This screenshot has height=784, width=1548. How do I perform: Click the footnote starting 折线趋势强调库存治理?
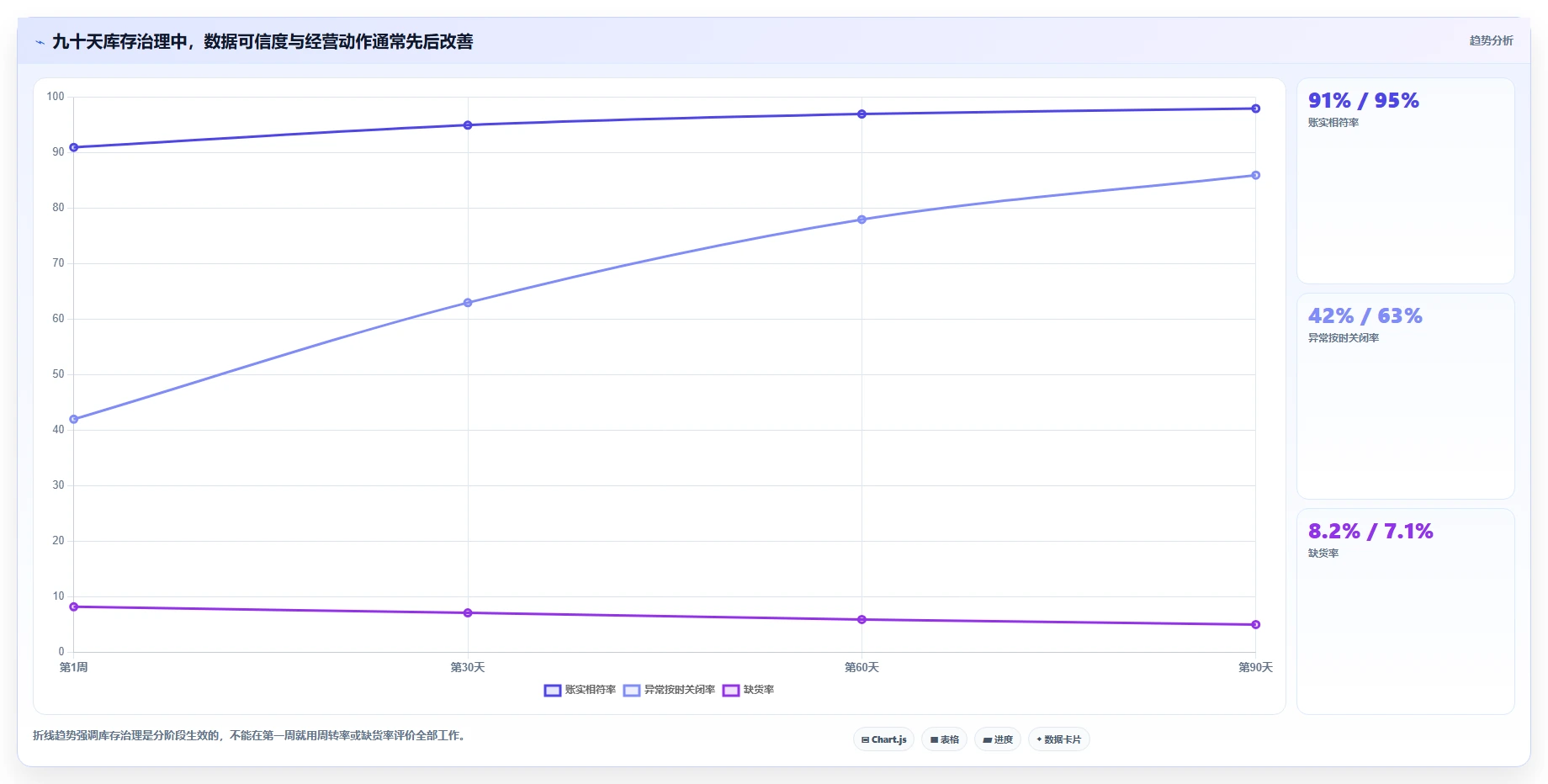click(x=252, y=736)
